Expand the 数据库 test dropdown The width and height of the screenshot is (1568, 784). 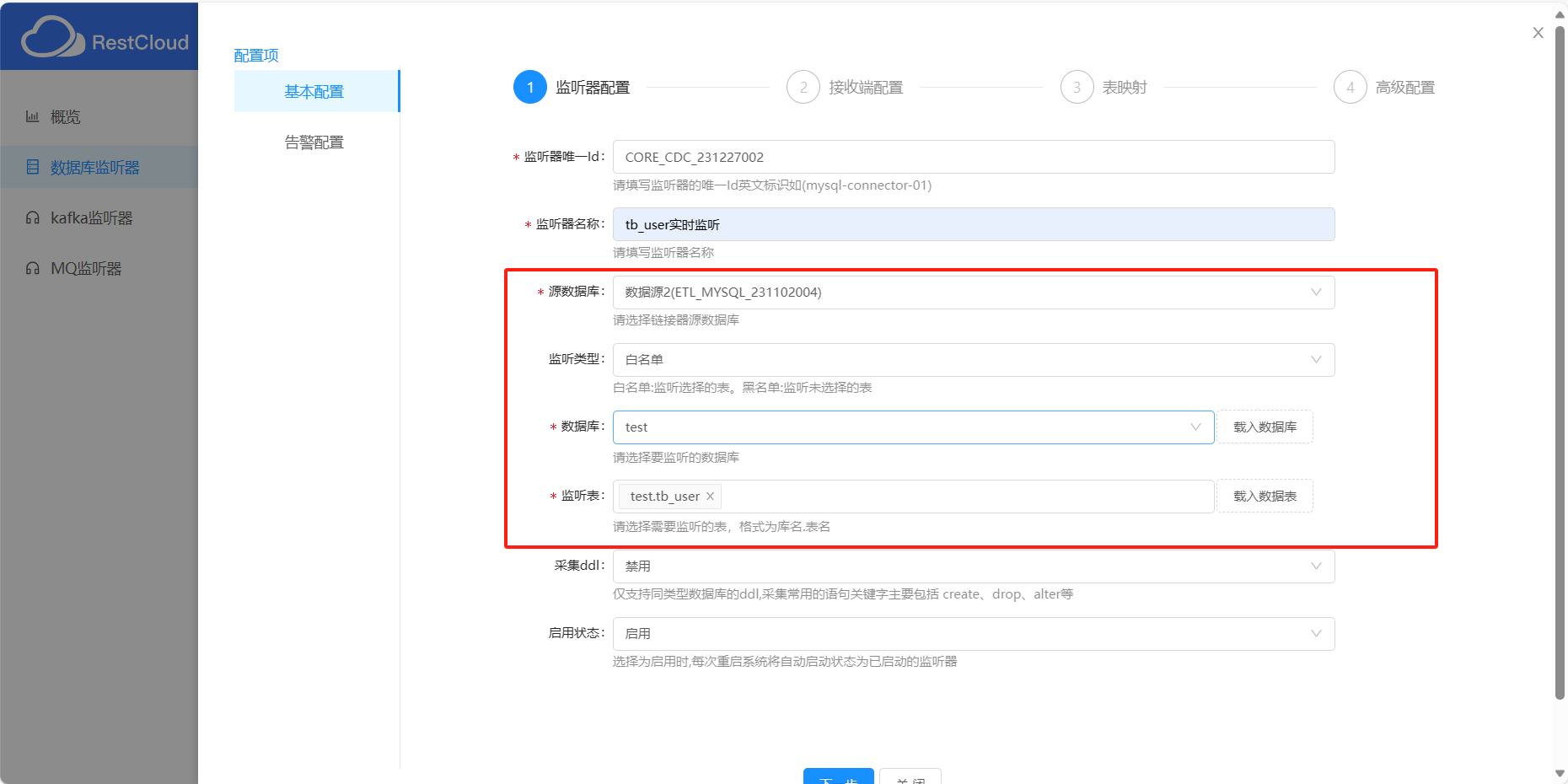pyautogui.click(x=913, y=427)
